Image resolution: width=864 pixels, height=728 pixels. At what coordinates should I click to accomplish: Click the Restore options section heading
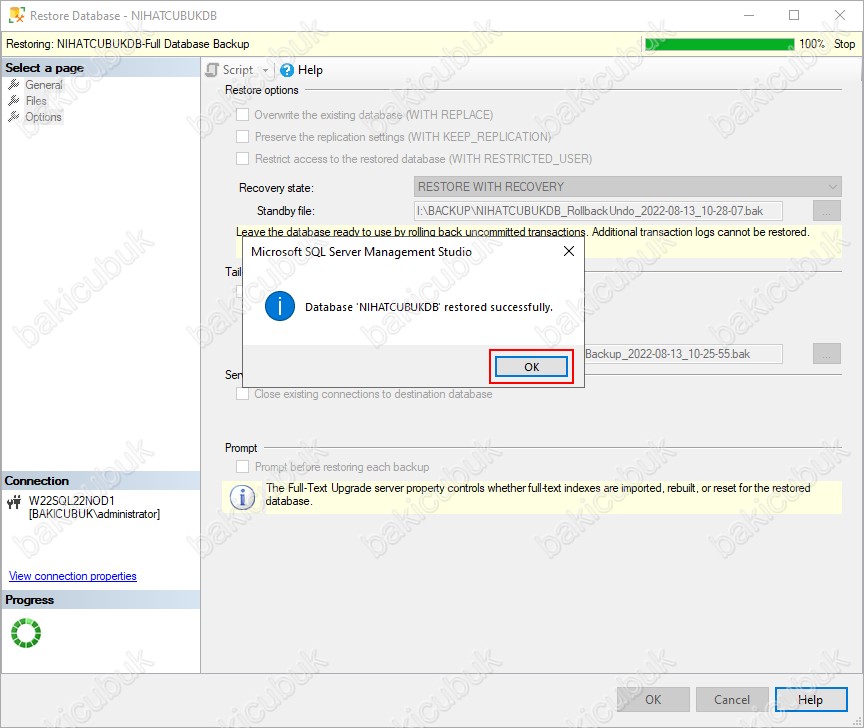(x=262, y=90)
